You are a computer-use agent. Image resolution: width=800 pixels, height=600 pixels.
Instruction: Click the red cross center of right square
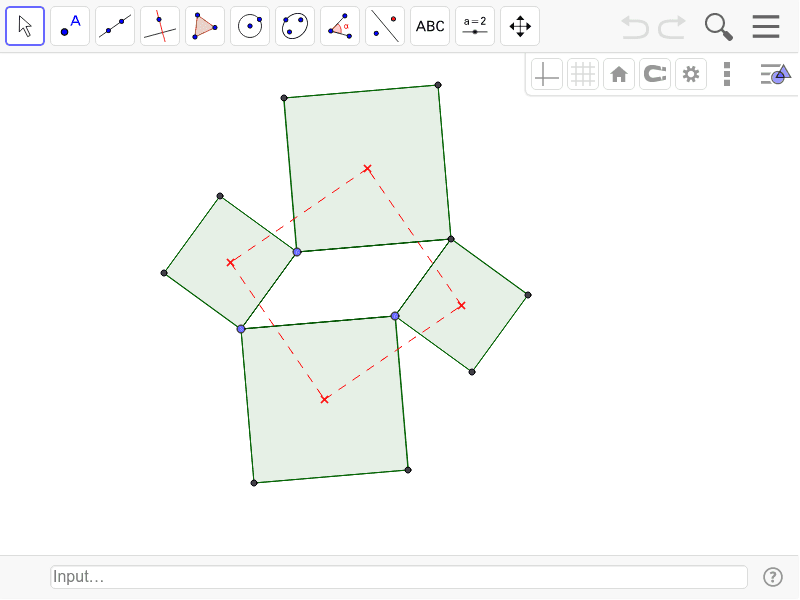462,306
